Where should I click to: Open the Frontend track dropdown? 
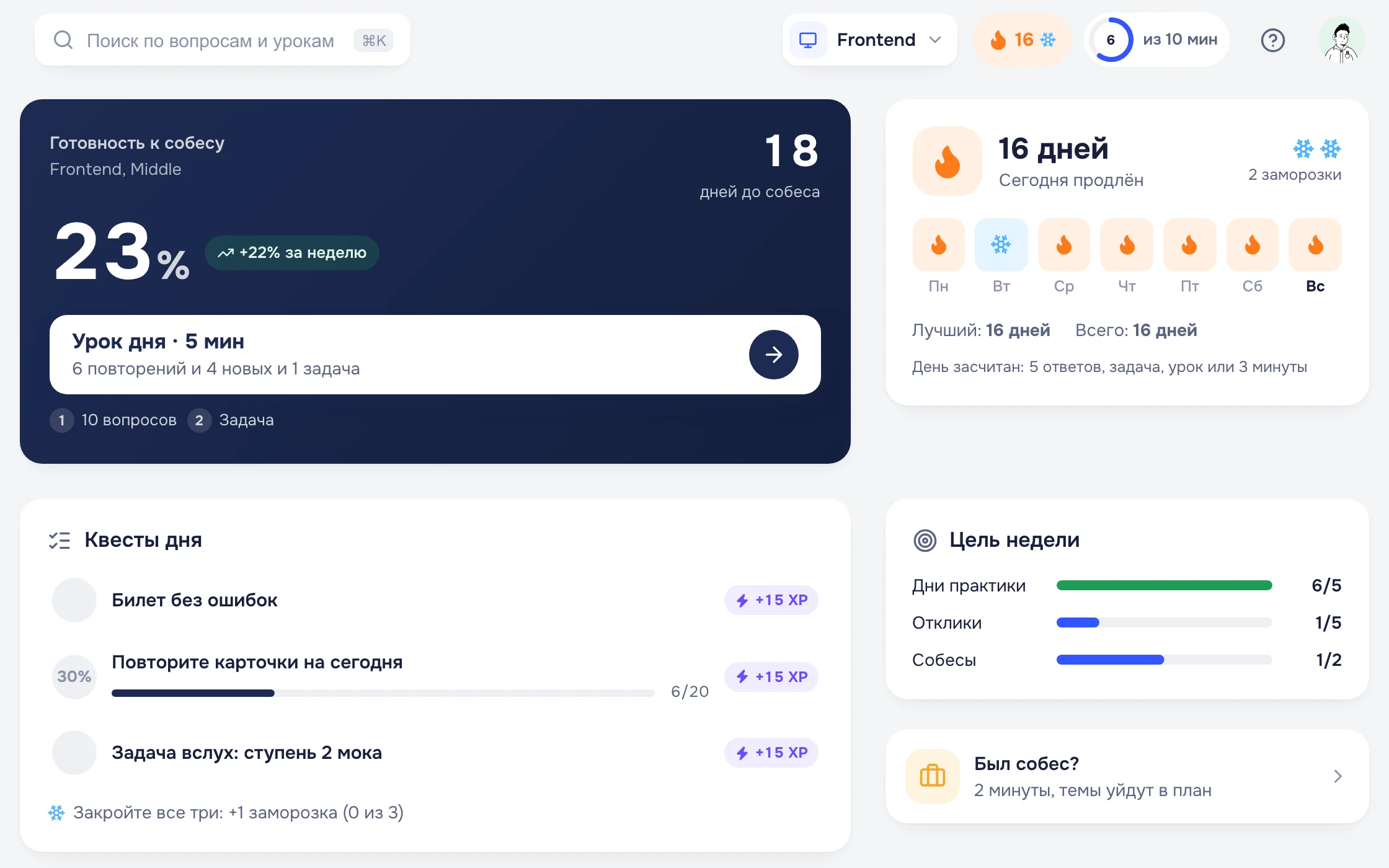870,40
